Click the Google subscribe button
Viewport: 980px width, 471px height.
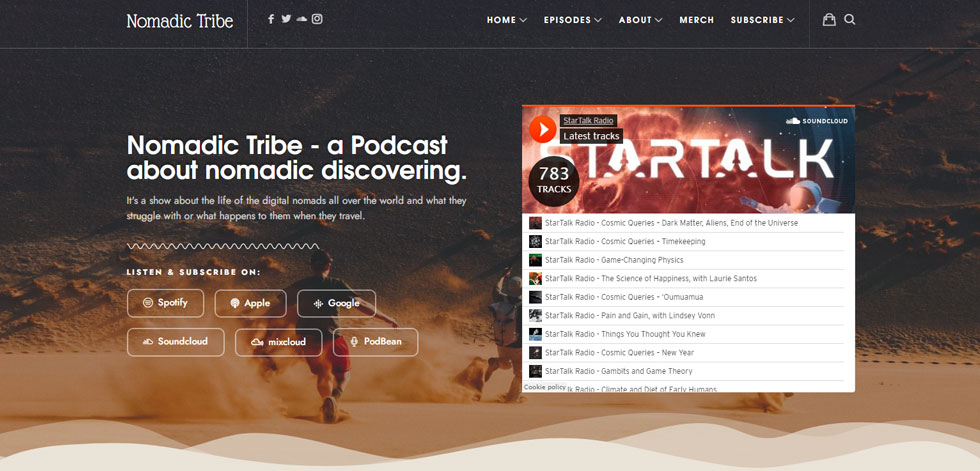click(x=336, y=304)
